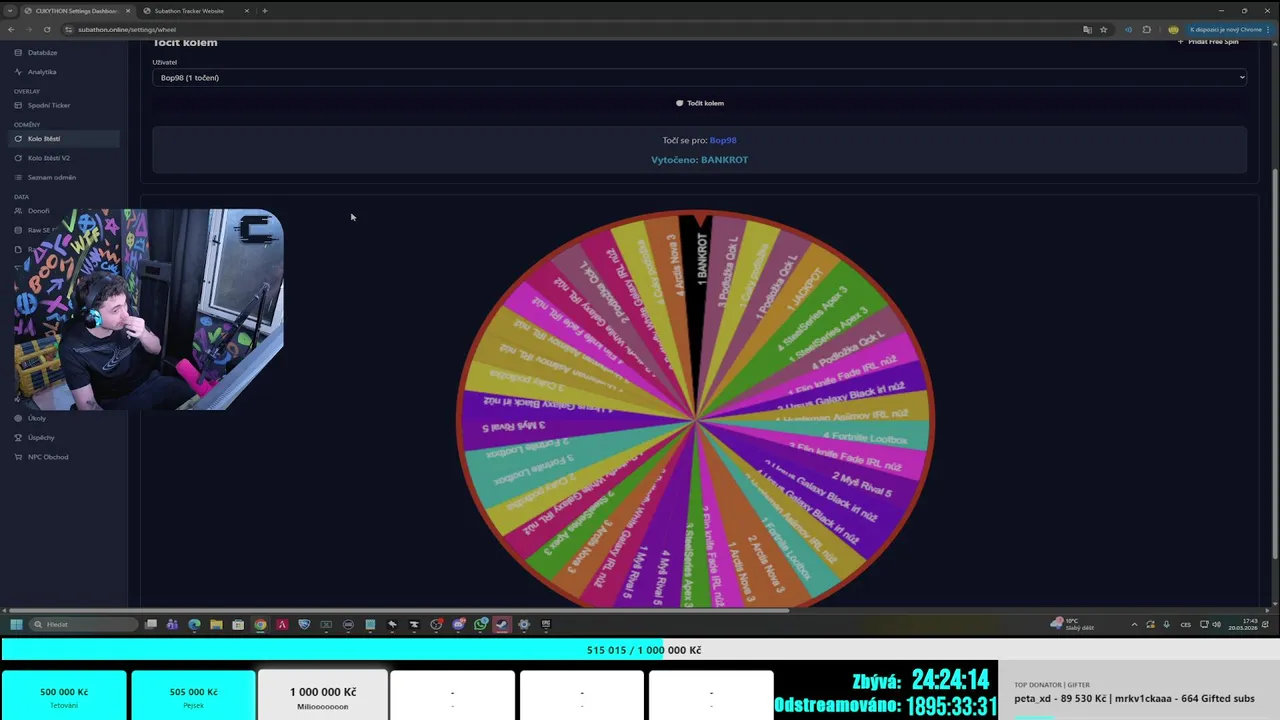Close the Subathon Tracker Website tab
The width and height of the screenshot is (1280, 720).
(247, 11)
